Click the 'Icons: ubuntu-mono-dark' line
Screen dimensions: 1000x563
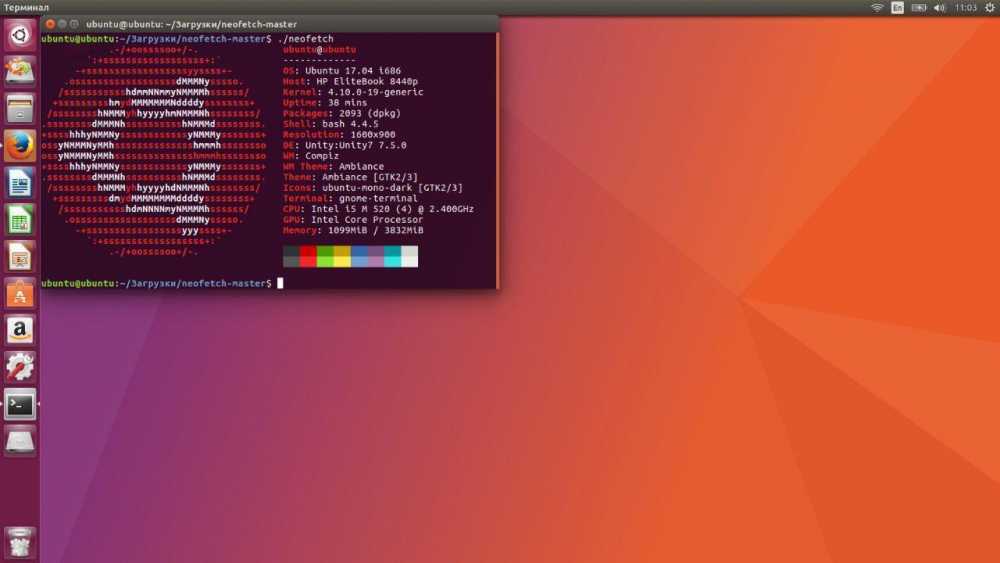click(373, 187)
